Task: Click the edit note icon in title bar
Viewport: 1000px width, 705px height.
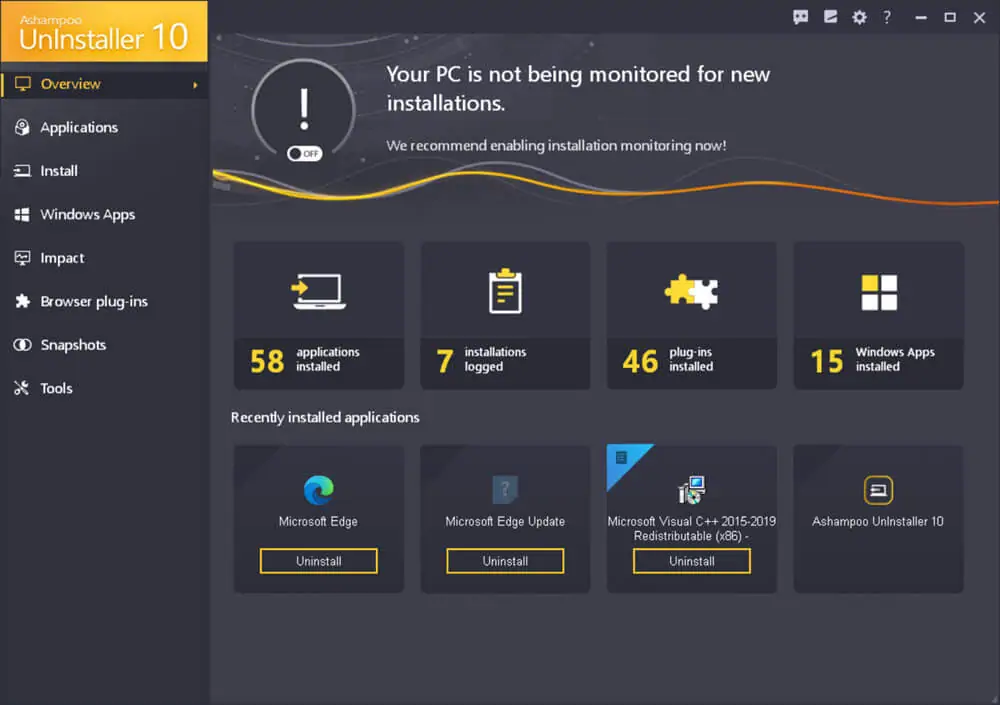Action: (830, 17)
